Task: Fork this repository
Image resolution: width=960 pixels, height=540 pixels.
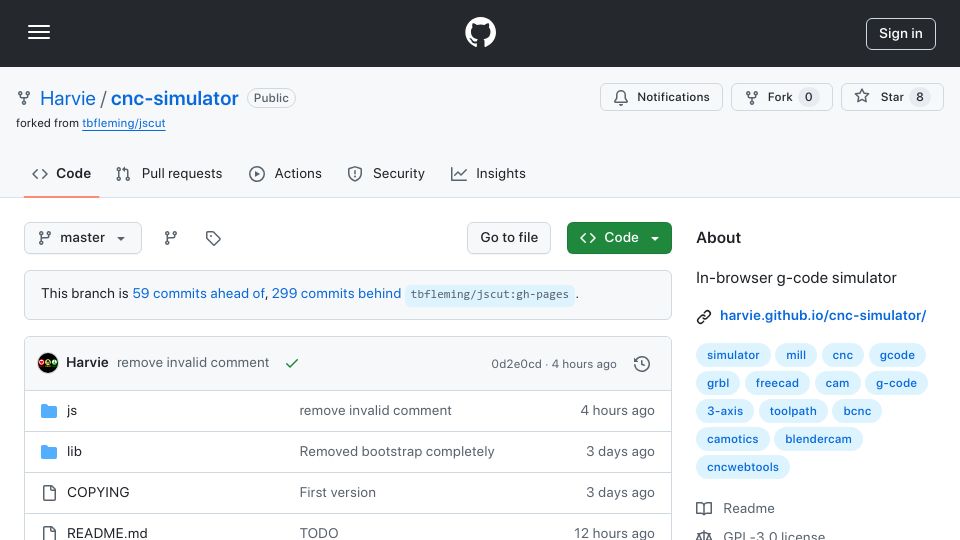Action: pos(781,97)
